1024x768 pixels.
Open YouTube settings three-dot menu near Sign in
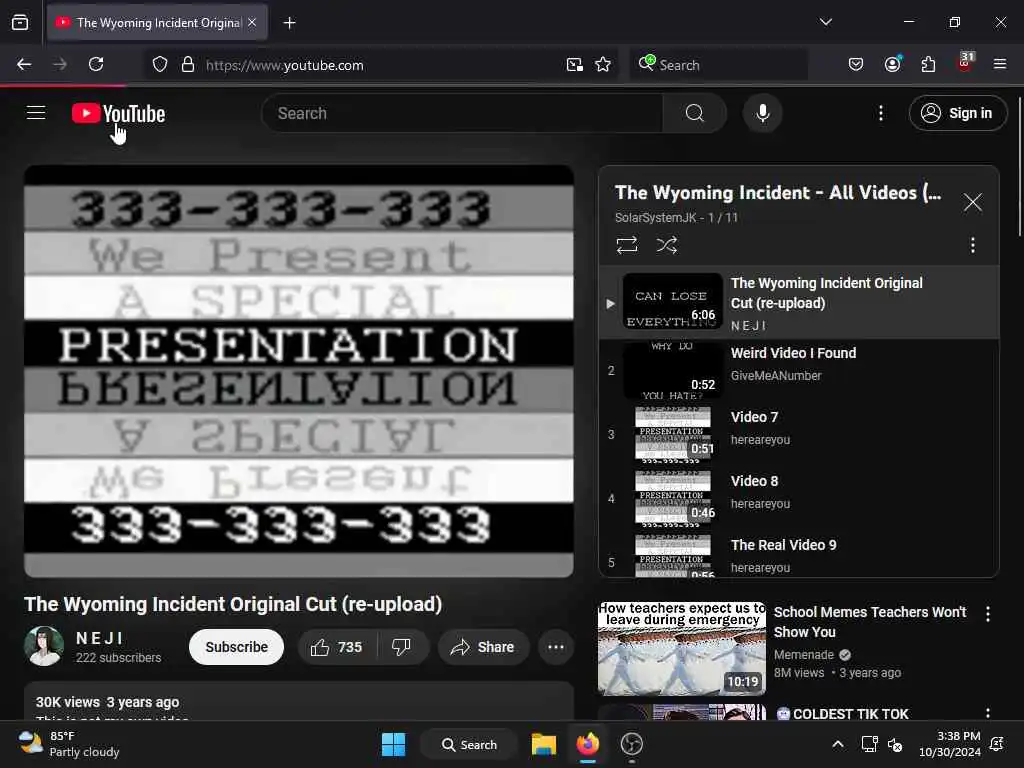point(880,113)
